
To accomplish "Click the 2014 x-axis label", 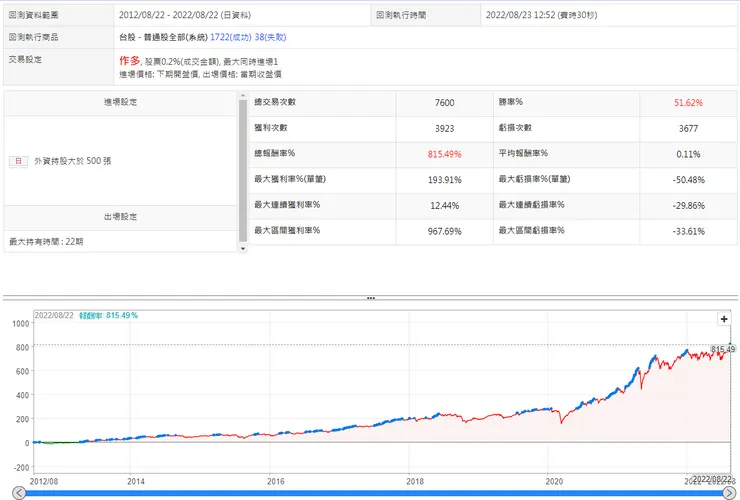I will [136, 482].
